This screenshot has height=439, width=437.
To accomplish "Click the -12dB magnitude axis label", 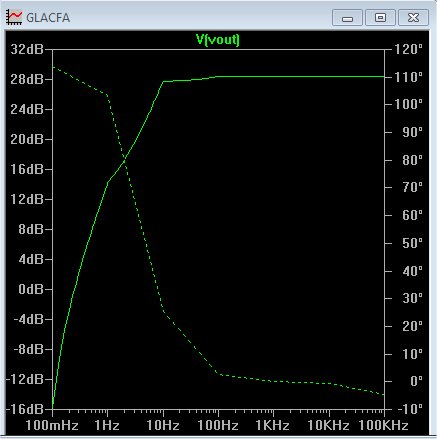I will point(25,379).
